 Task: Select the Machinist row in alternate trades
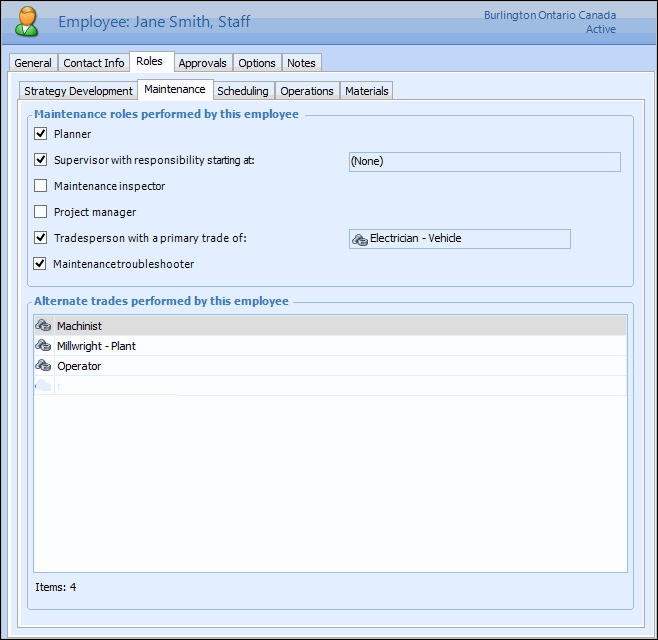point(330,326)
